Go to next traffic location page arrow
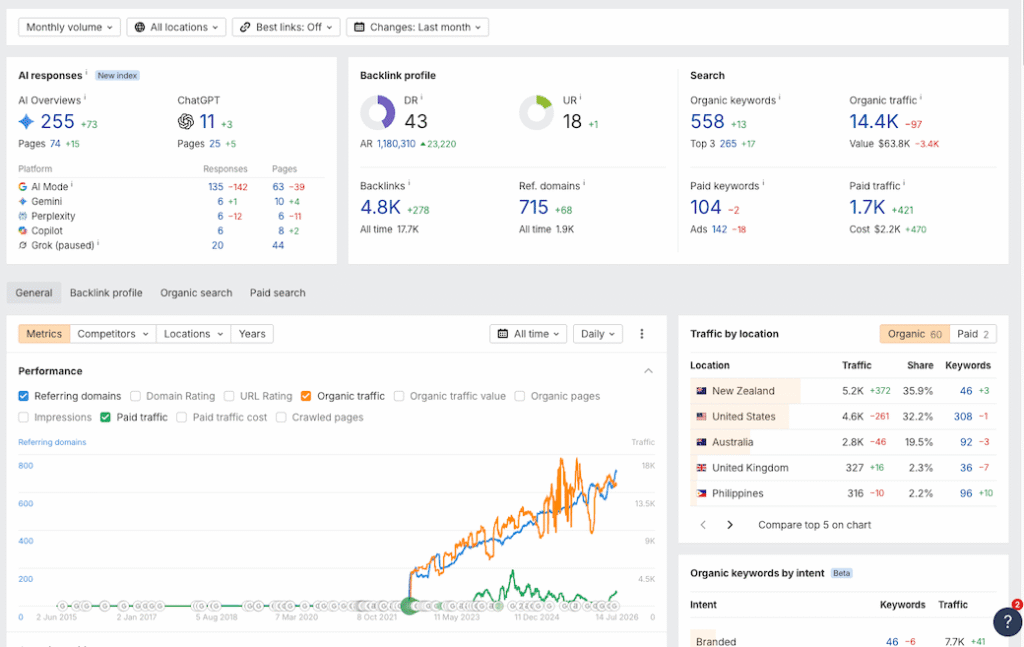The image size is (1024, 647). [x=730, y=525]
